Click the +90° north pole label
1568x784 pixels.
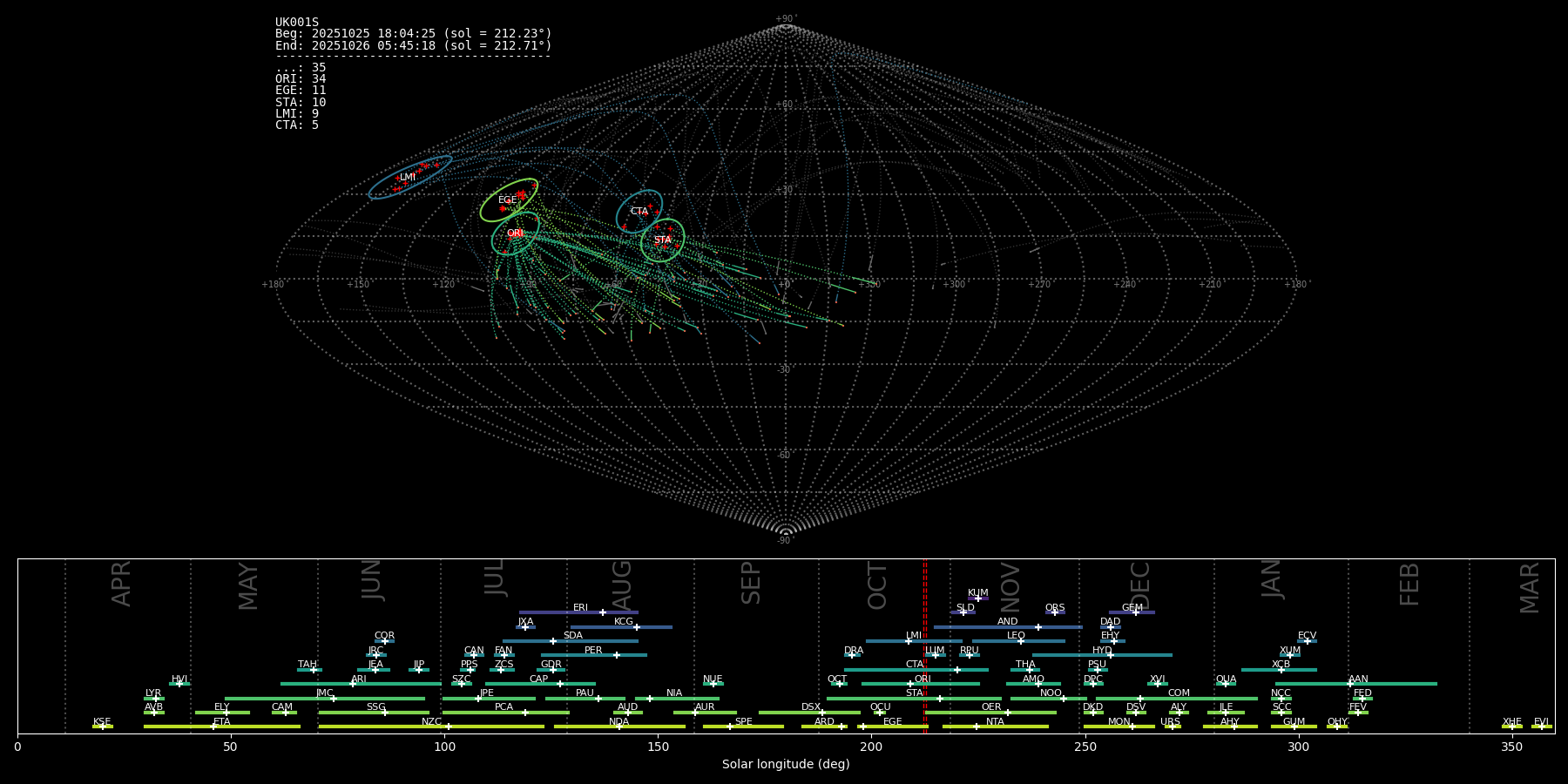click(785, 19)
